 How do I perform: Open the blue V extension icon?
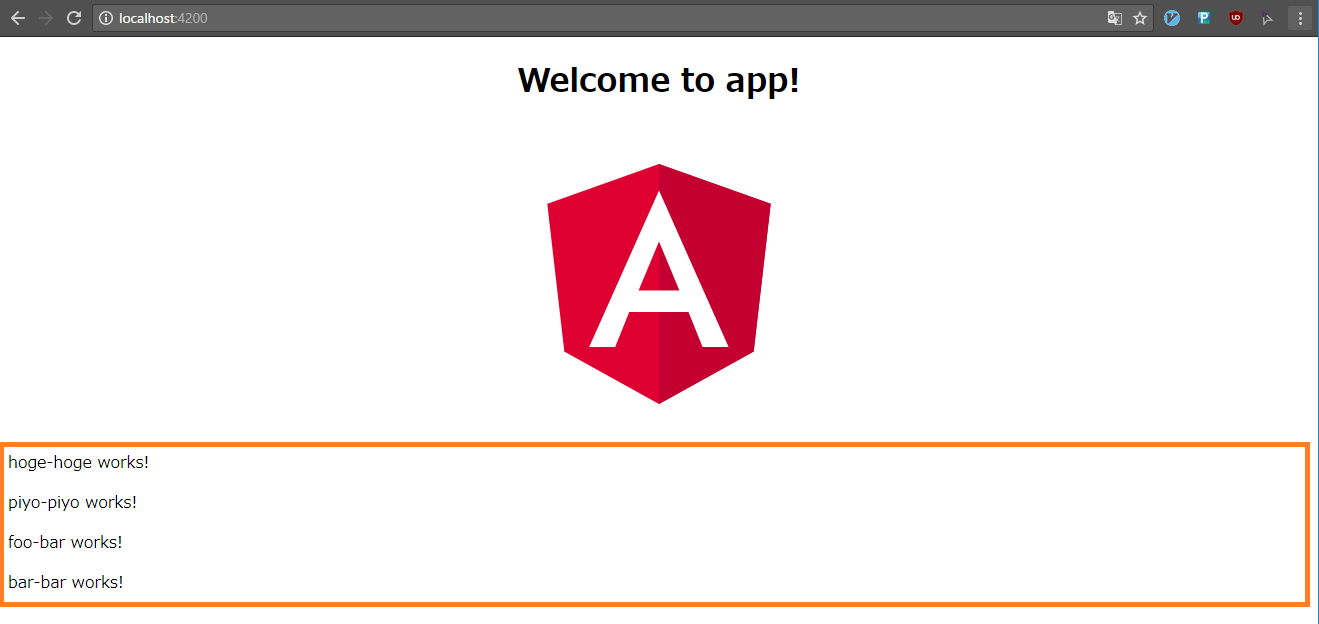click(x=1171, y=18)
